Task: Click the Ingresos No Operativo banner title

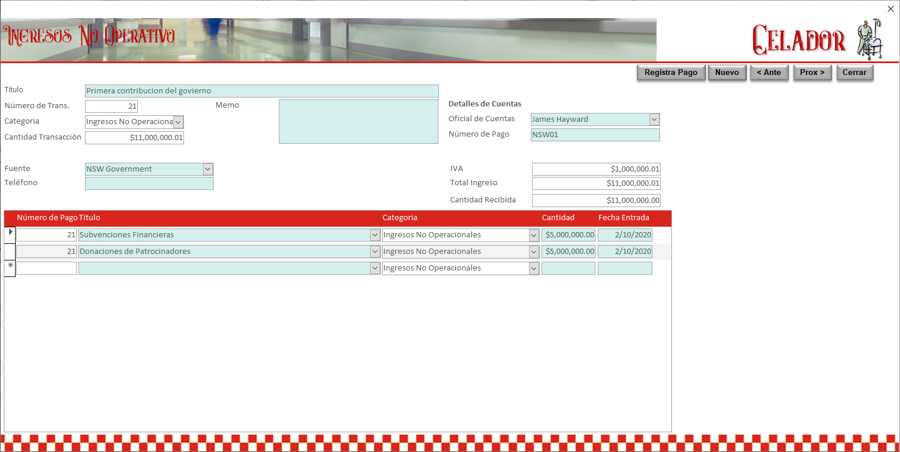Action: pyautogui.click(x=89, y=37)
